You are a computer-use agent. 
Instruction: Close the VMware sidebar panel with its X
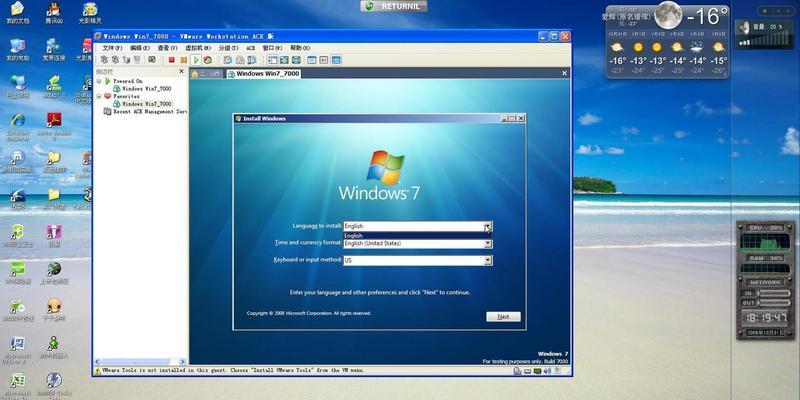(181, 71)
